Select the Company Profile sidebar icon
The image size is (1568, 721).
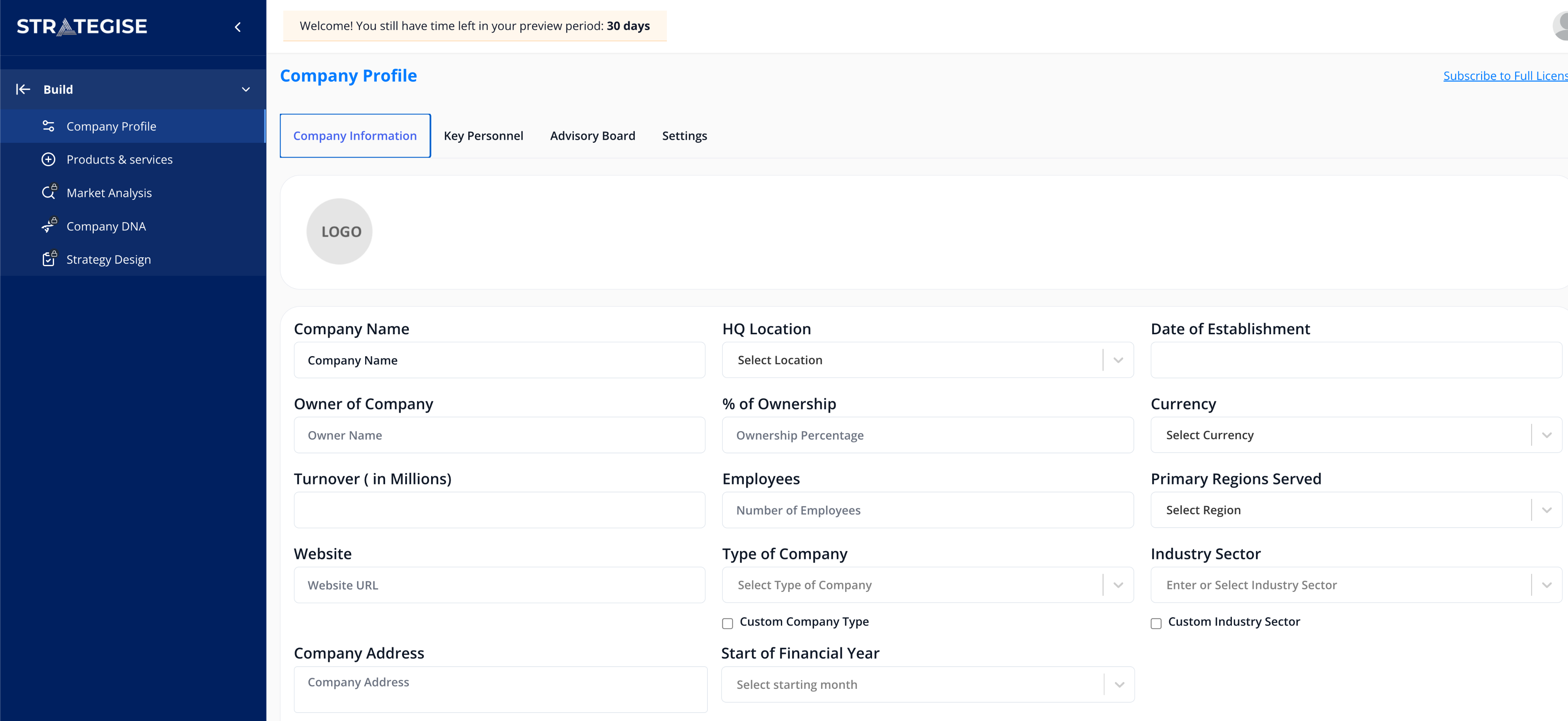(x=49, y=126)
